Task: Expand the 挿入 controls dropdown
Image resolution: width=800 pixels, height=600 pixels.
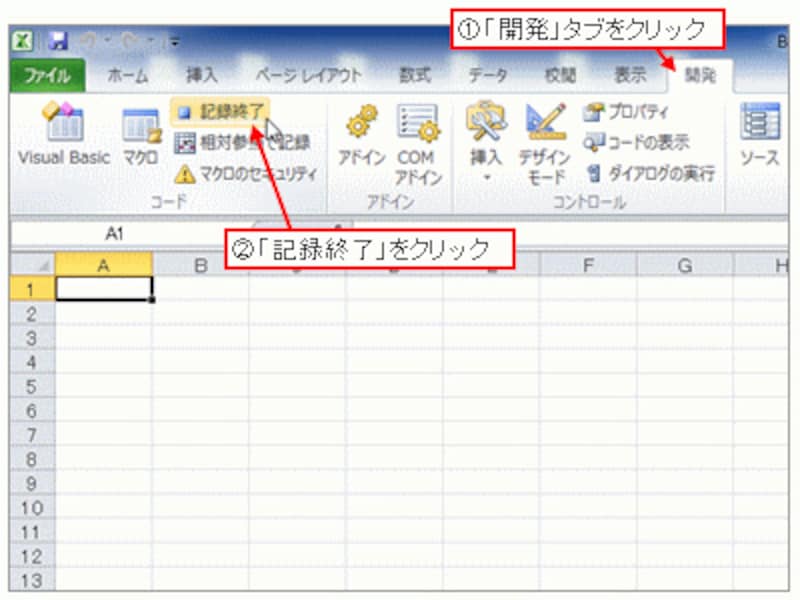Action: tap(486, 143)
